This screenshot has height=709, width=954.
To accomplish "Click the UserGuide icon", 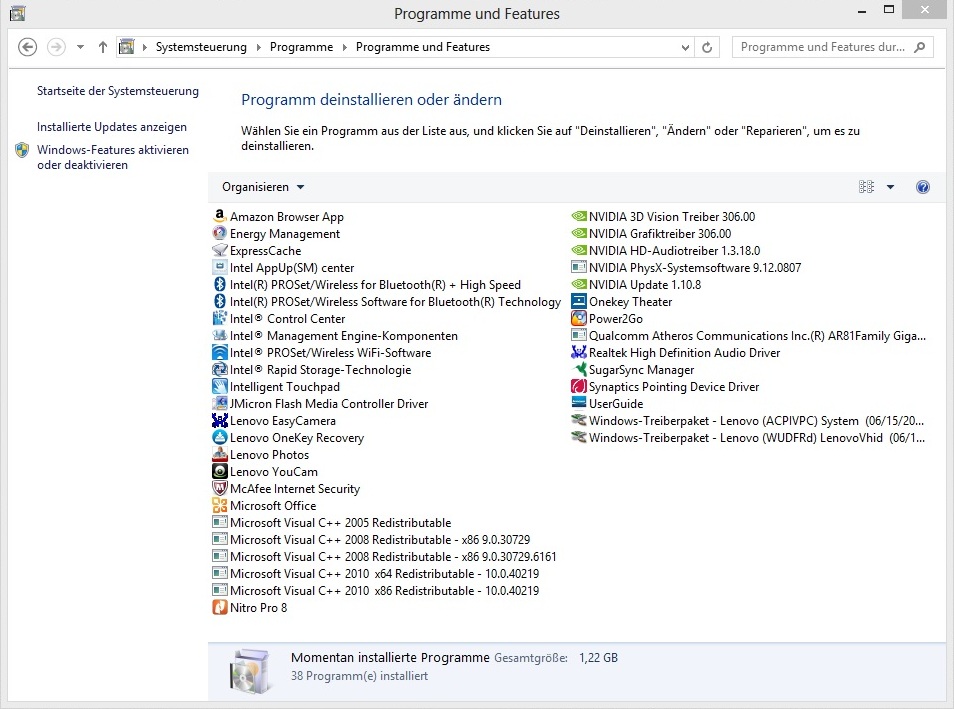I will [579, 403].
